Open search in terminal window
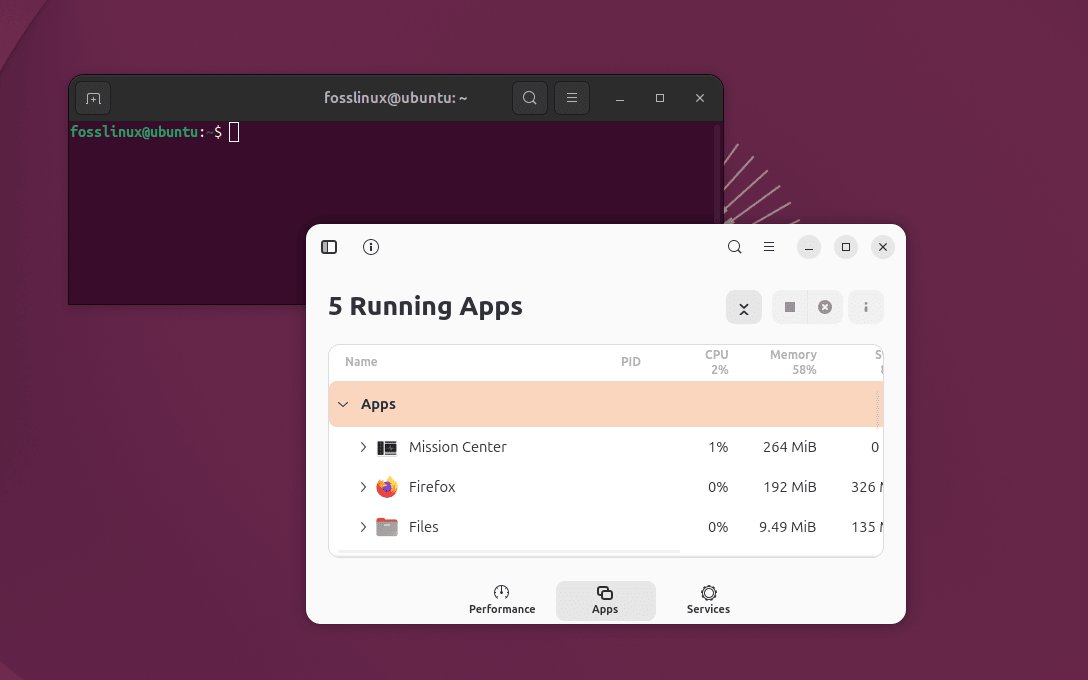 [x=529, y=98]
